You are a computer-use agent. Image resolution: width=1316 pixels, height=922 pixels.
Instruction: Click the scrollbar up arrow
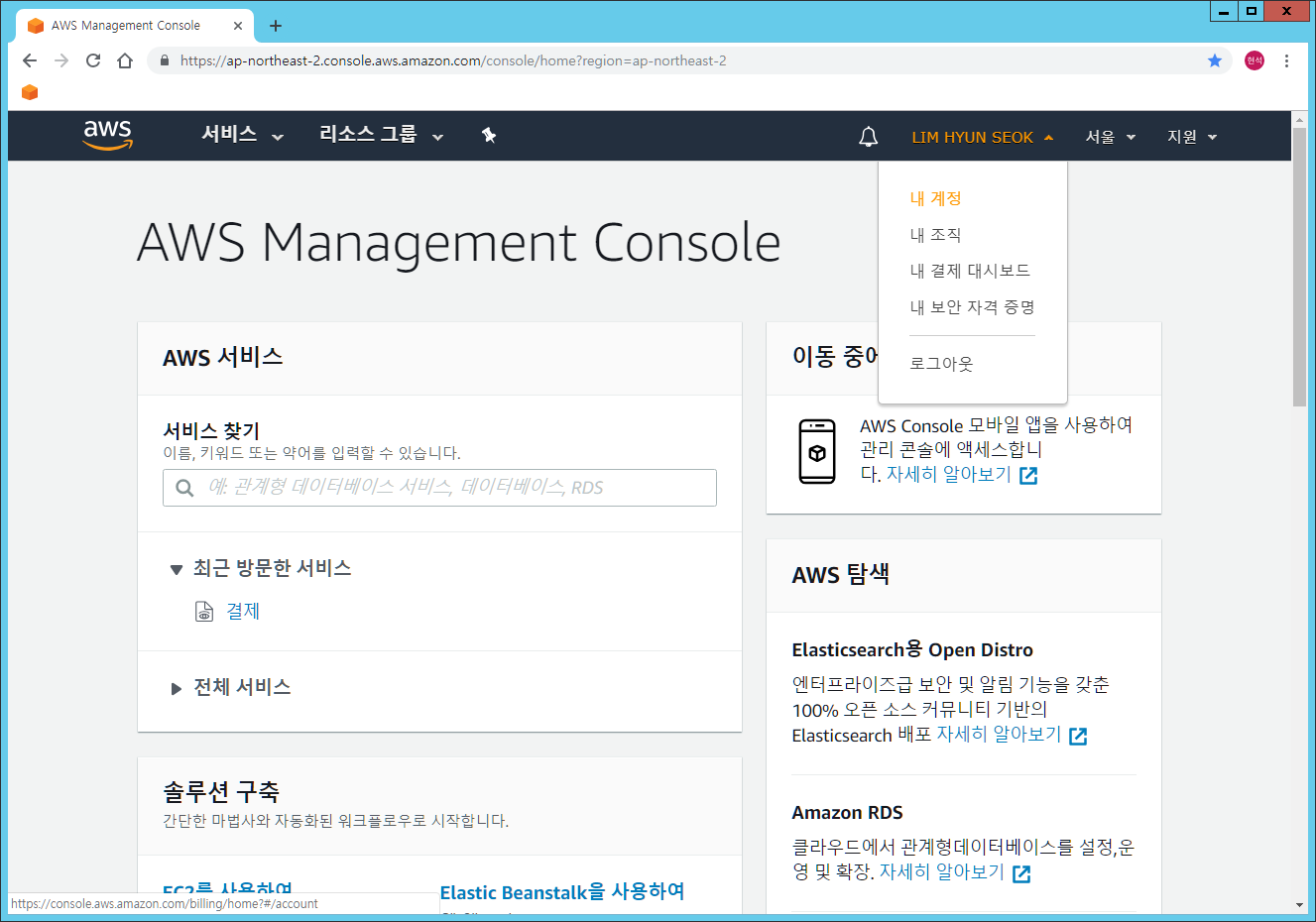click(x=1299, y=119)
